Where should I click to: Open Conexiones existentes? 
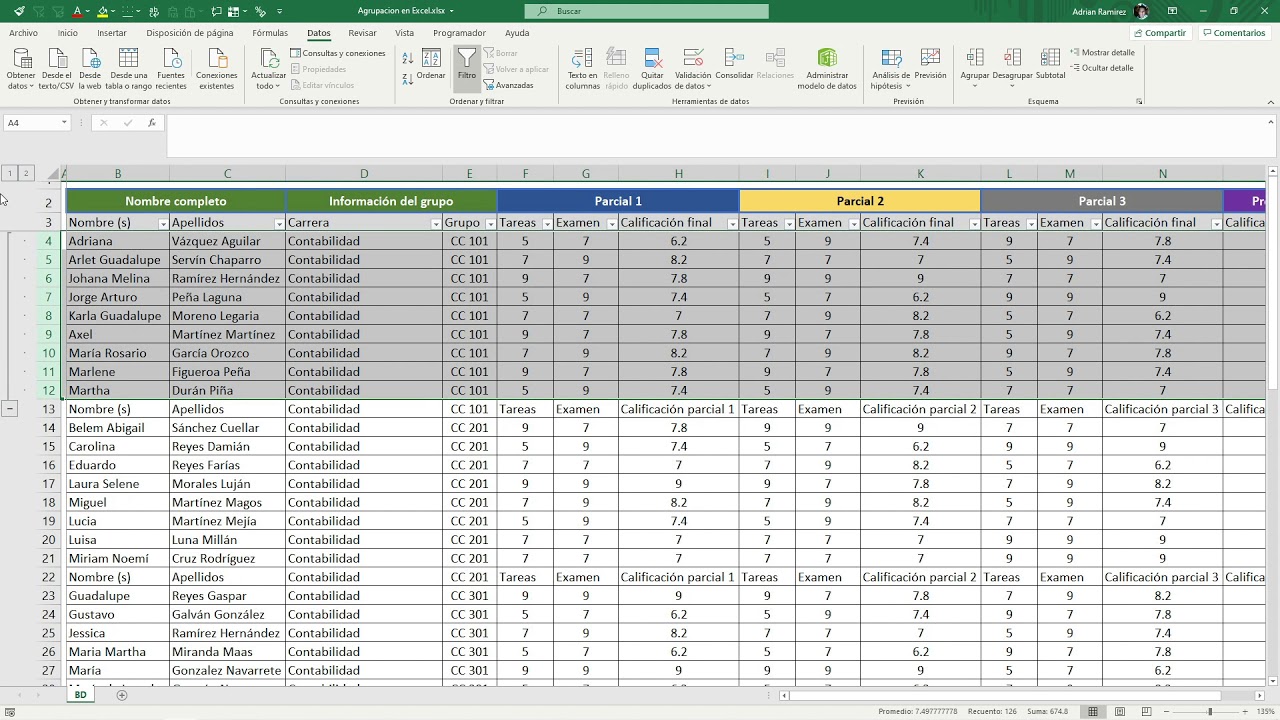[216, 68]
